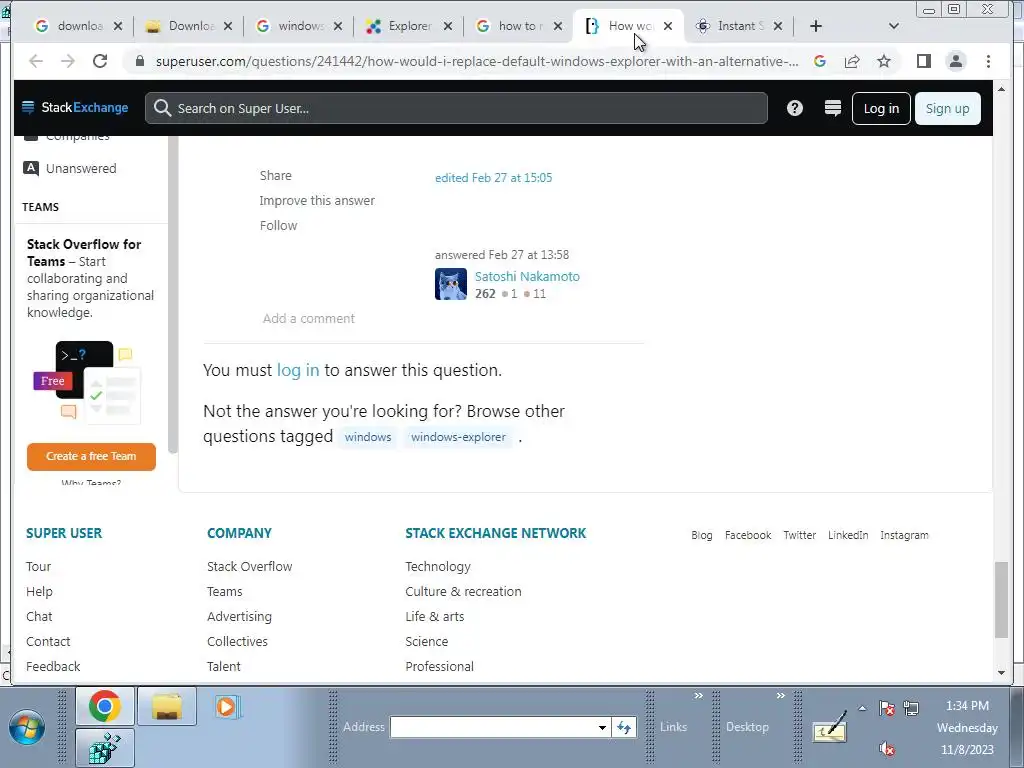The width and height of the screenshot is (1024, 768).
Task: Click the Chrome URL address field
Action: 477,61
